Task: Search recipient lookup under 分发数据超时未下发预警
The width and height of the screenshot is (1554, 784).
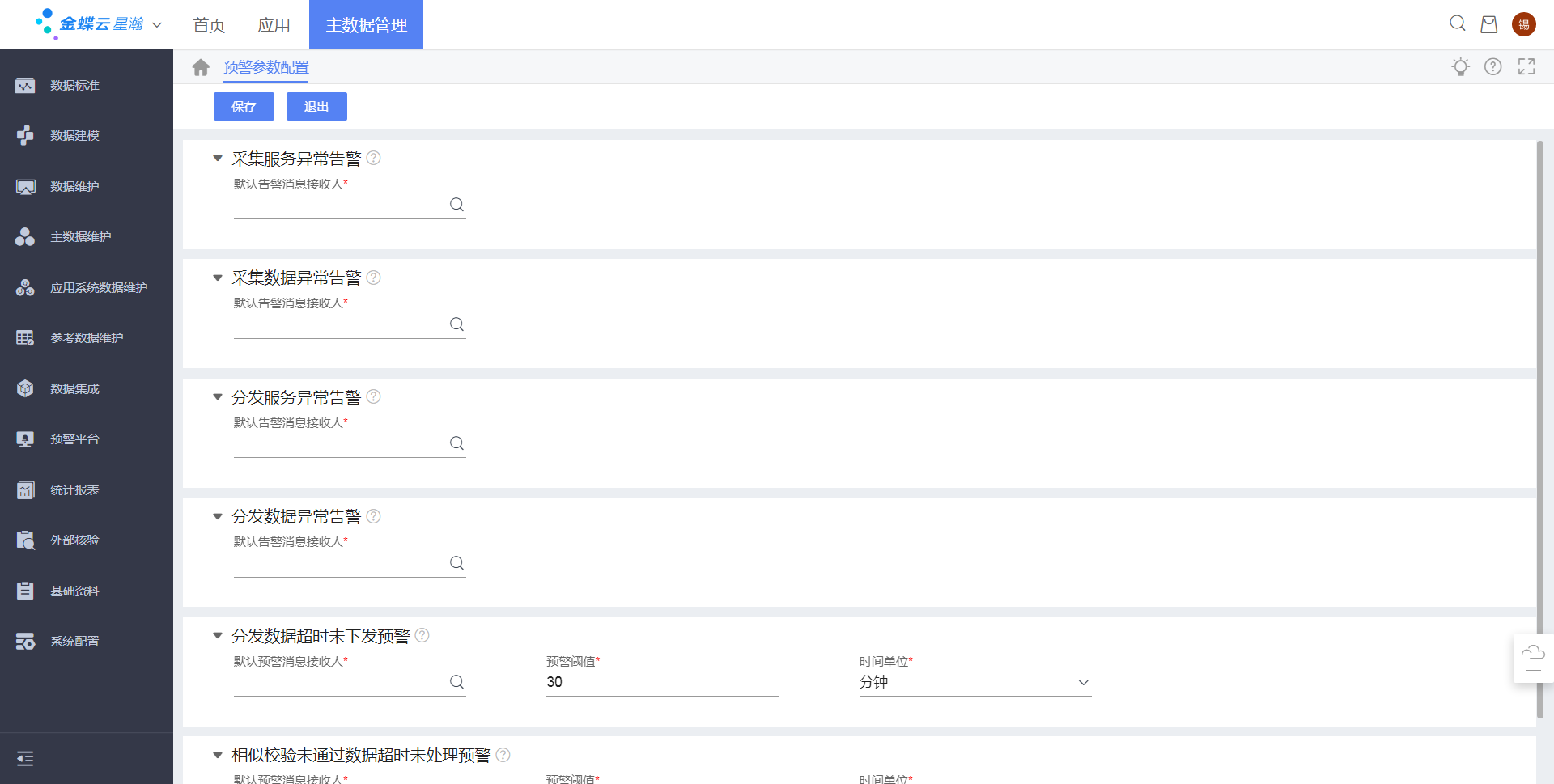Action: pos(456,682)
